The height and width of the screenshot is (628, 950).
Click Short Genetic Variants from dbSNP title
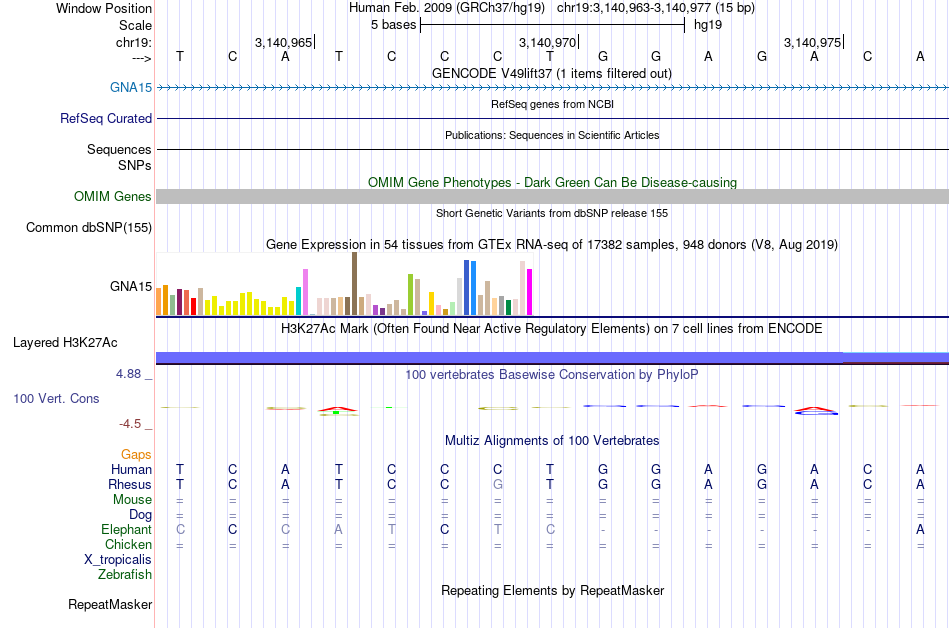pyautogui.click(x=551, y=213)
